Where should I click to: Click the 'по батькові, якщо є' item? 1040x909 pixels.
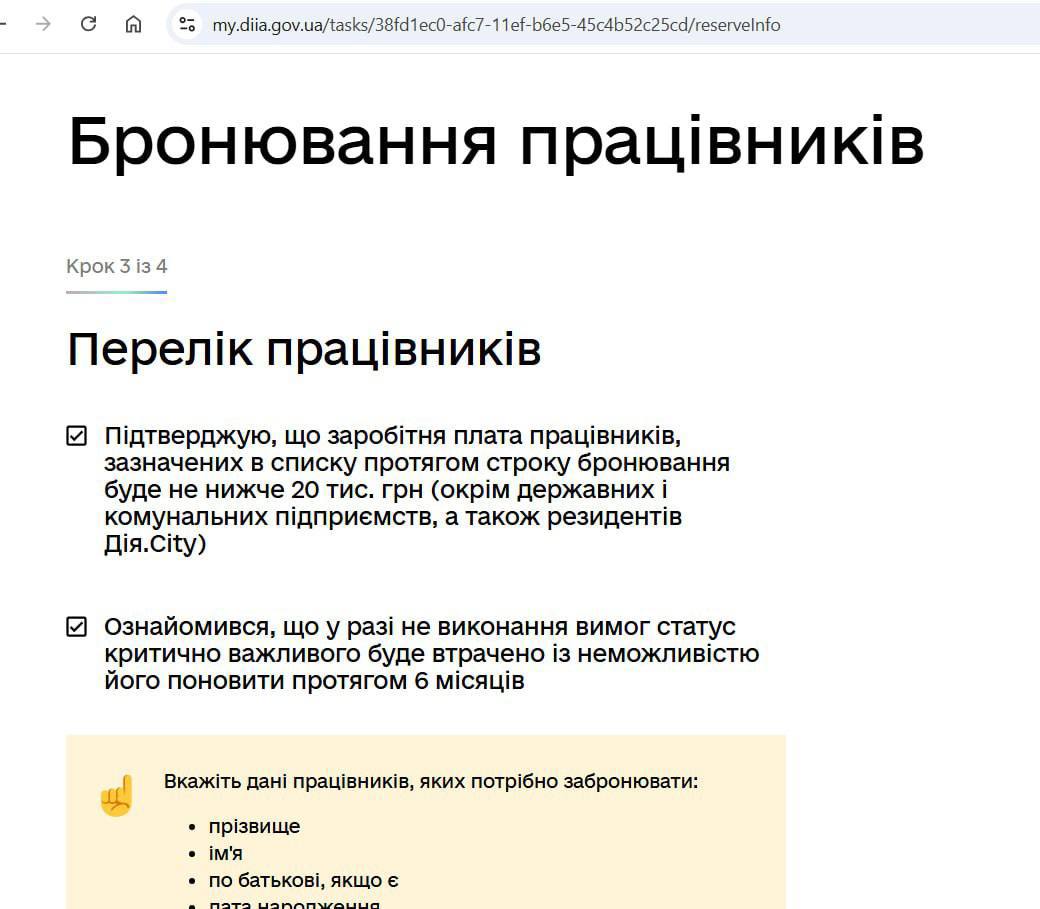pyautogui.click(x=304, y=880)
